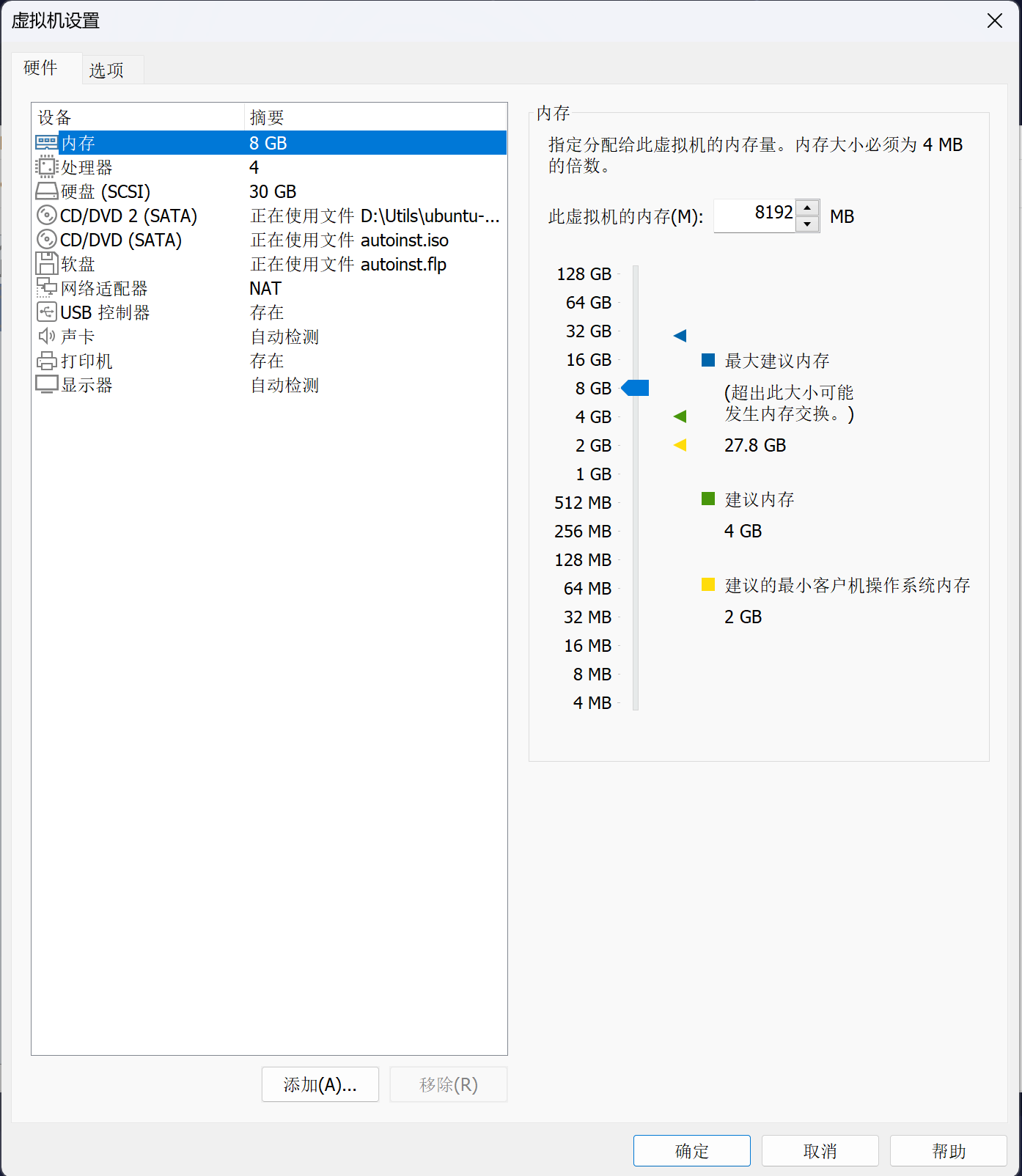
Task: Click the NAT network summary value
Action: pos(265,288)
